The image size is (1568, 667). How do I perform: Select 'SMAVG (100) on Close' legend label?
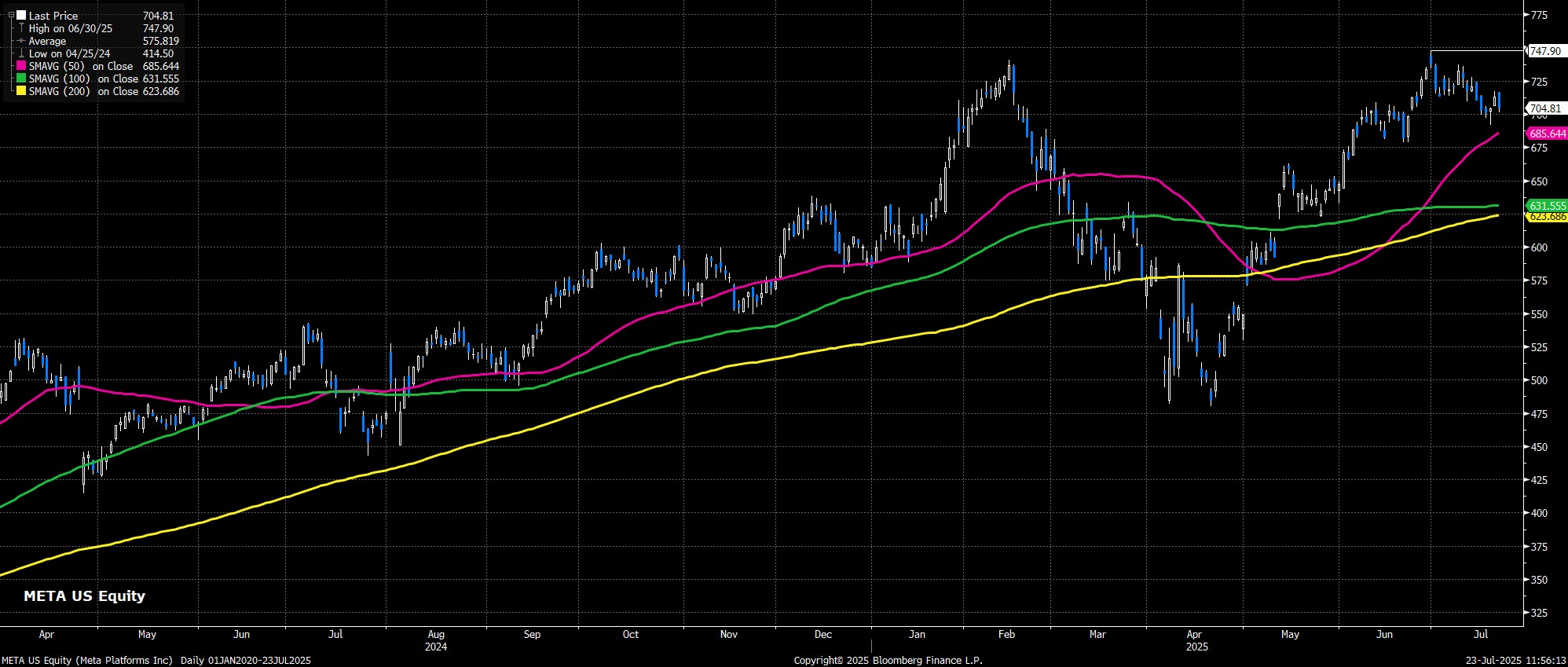click(x=83, y=79)
